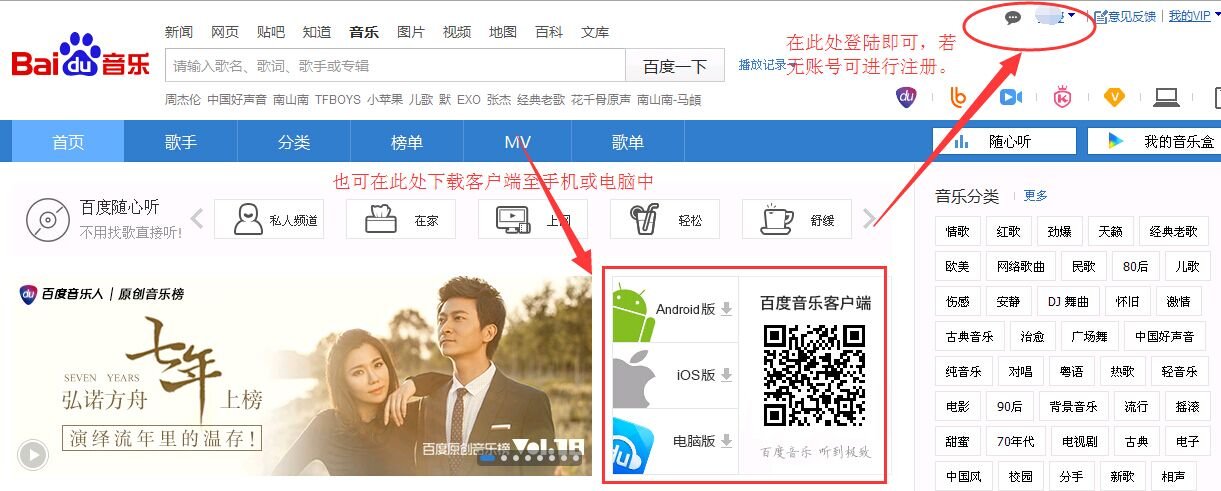Viewport: 1221px width, 491px height.
Task: Click the Baidu Music logo
Action: click(x=80, y=56)
